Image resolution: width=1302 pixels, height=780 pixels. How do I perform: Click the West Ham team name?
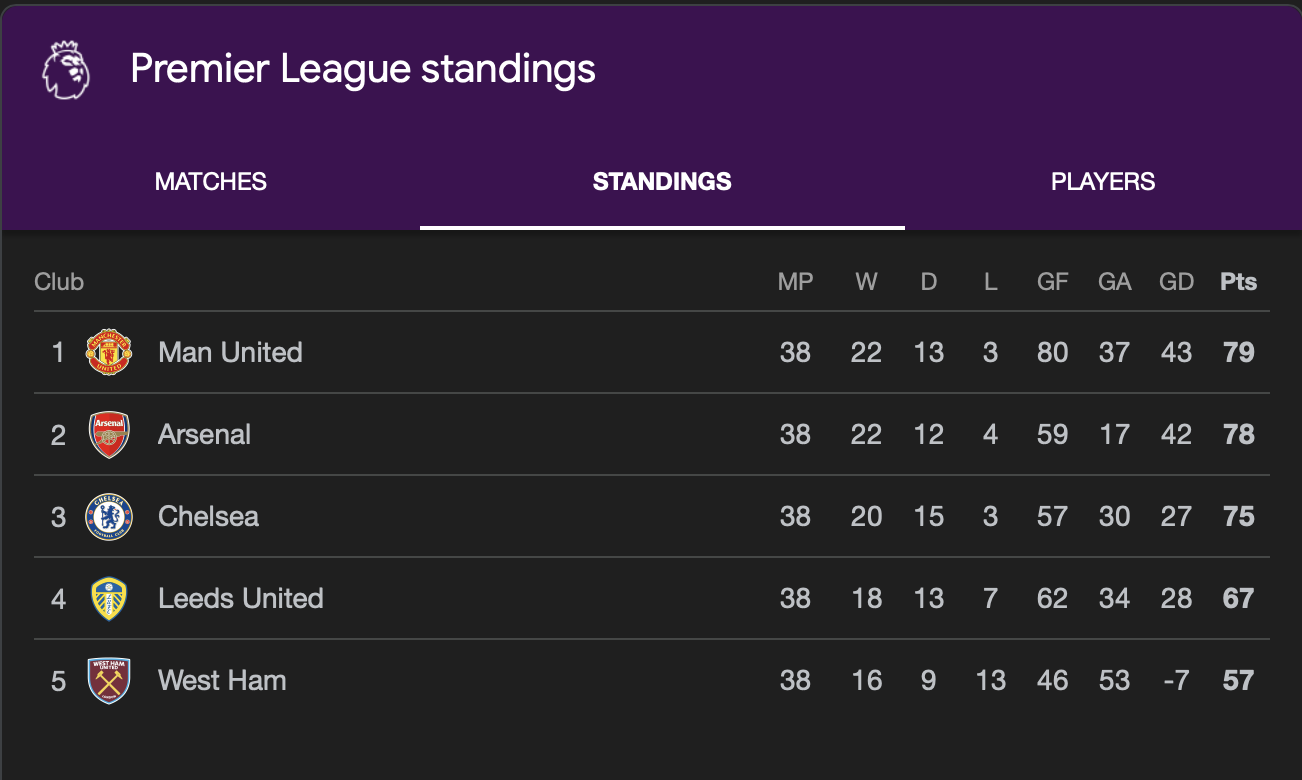[222, 680]
